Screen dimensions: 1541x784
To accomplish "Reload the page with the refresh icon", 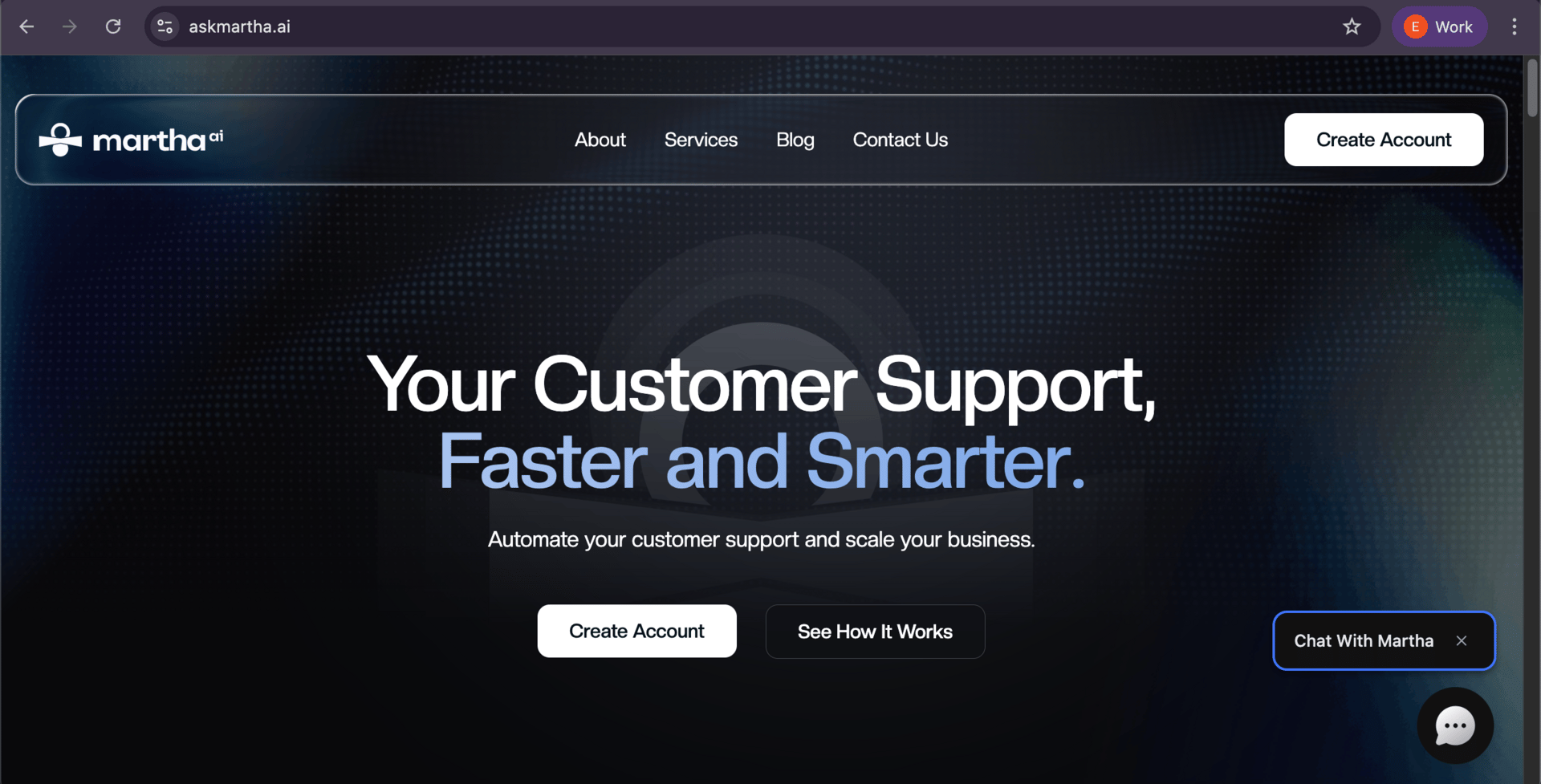I will [113, 26].
